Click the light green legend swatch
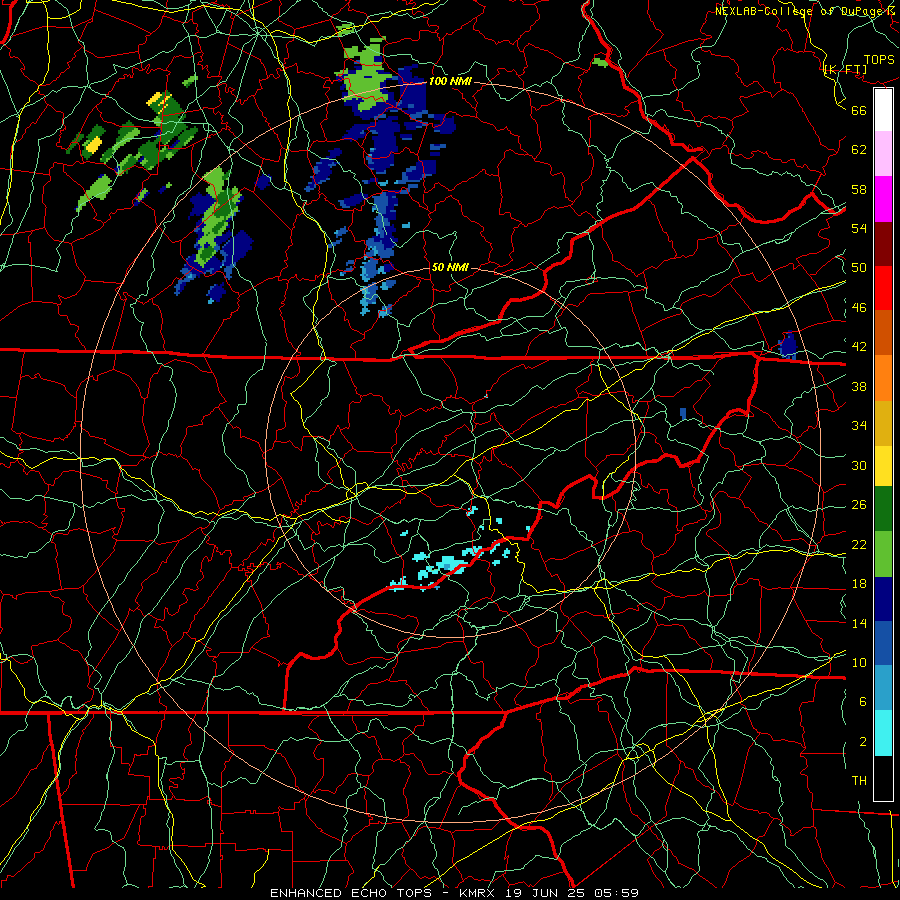900x900 pixels. click(883, 553)
